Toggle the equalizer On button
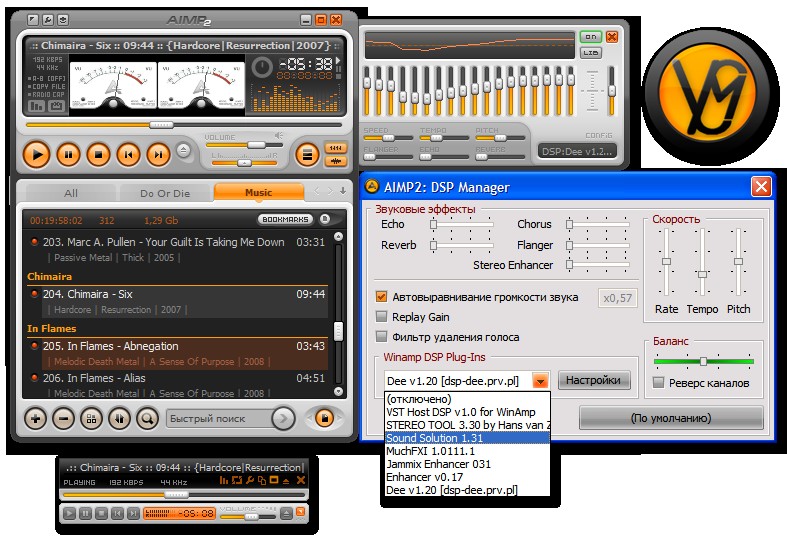Screen dimensions: 787x539 [591, 37]
